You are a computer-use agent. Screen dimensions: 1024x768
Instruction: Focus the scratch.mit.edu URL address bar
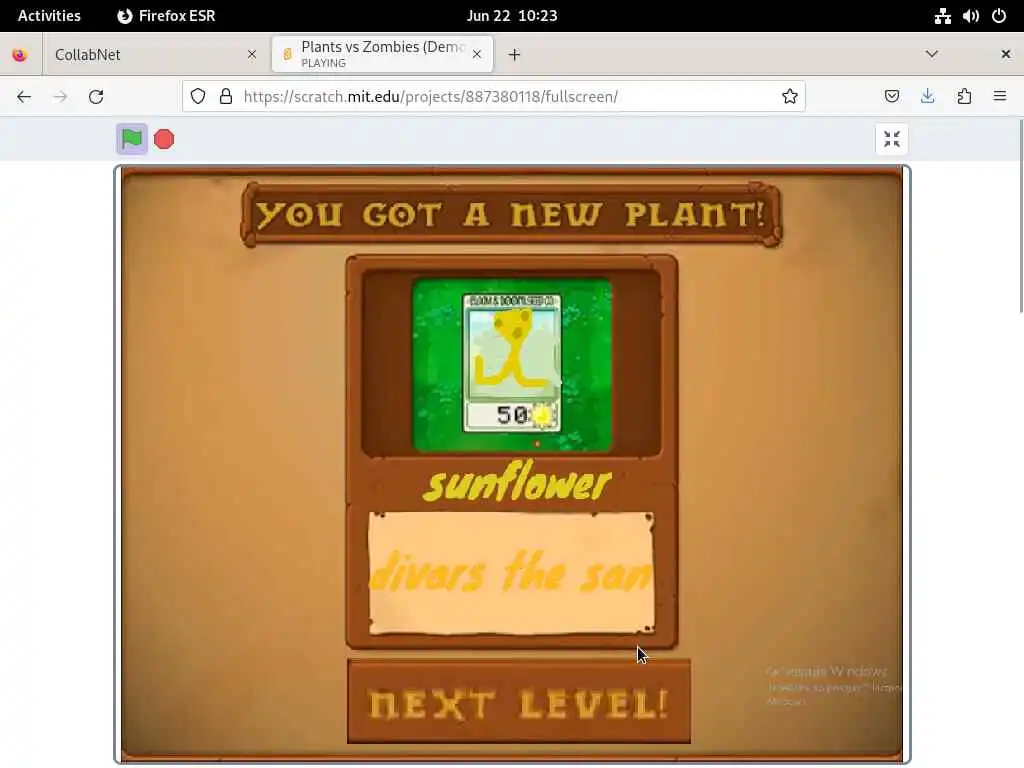(x=494, y=97)
